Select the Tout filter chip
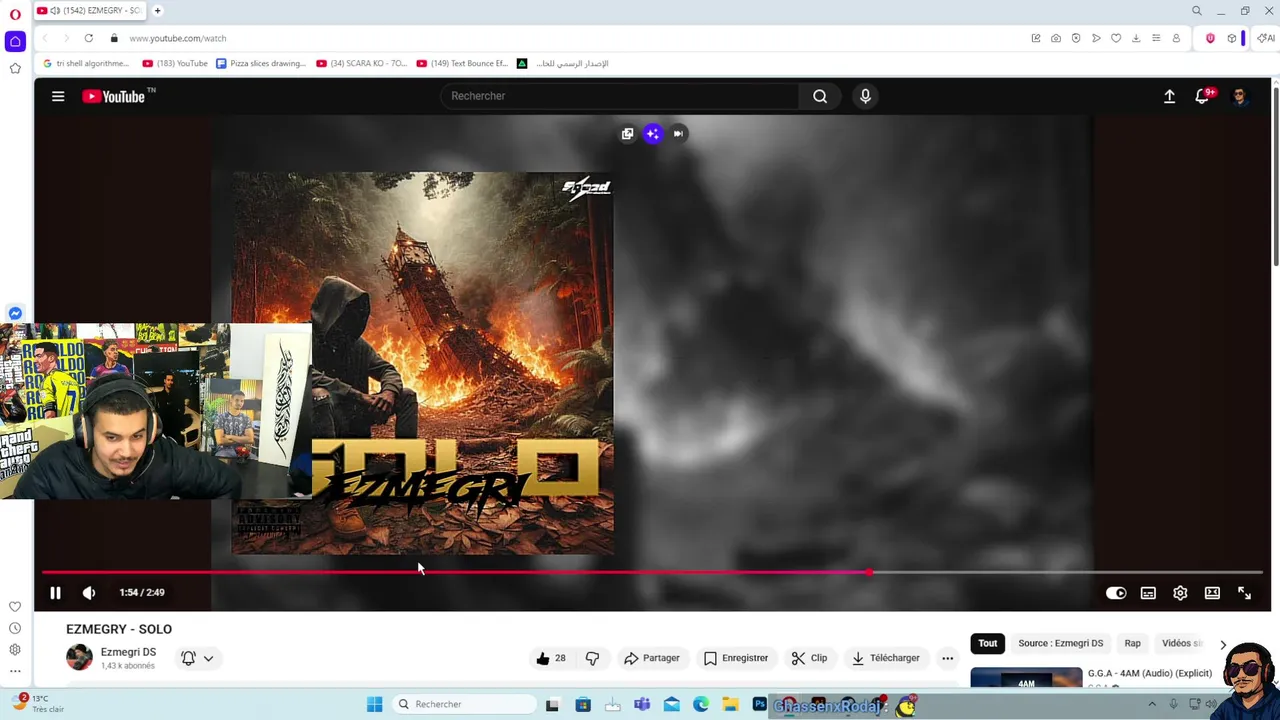The width and height of the screenshot is (1280, 720). point(987,643)
